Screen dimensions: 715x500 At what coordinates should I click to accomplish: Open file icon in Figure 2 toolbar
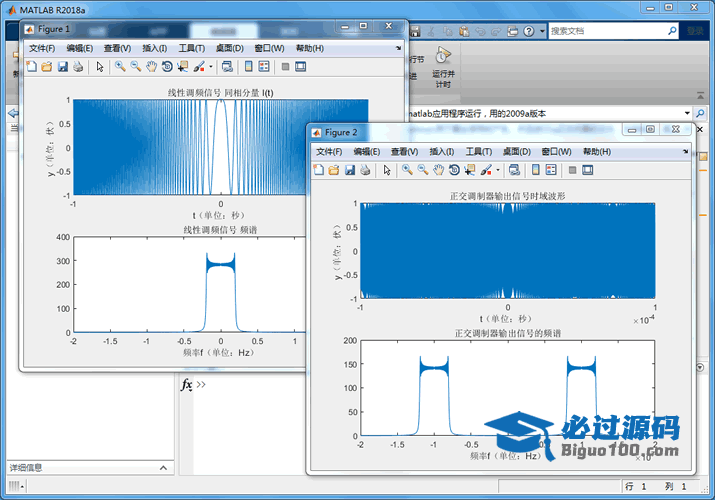[x=334, y=170]
